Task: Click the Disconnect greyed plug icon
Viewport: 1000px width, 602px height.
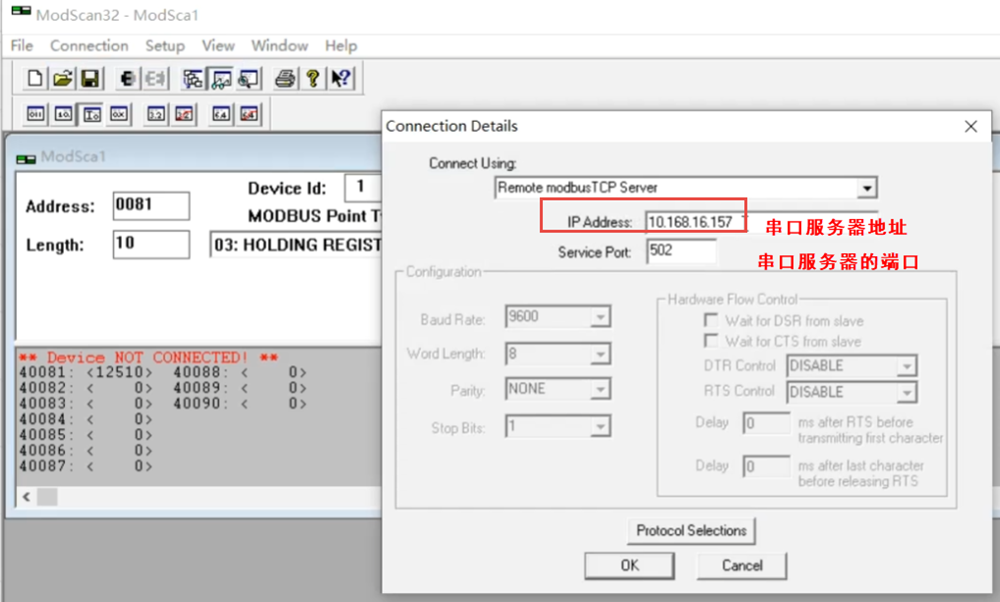Action: tap(155, 78)
